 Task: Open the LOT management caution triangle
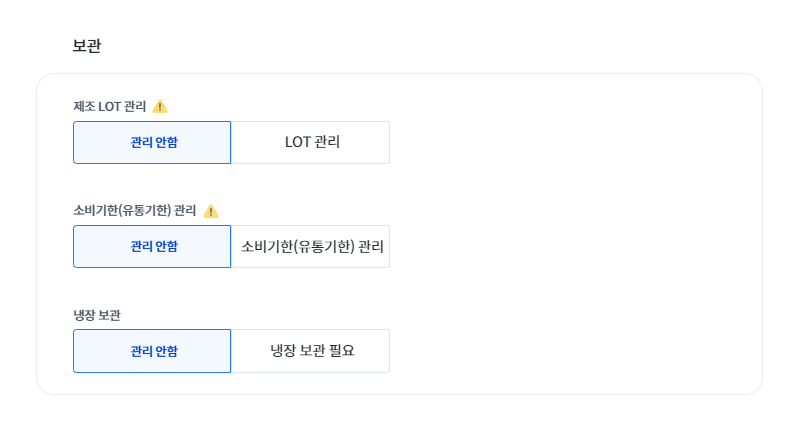(x=160, y=107)
